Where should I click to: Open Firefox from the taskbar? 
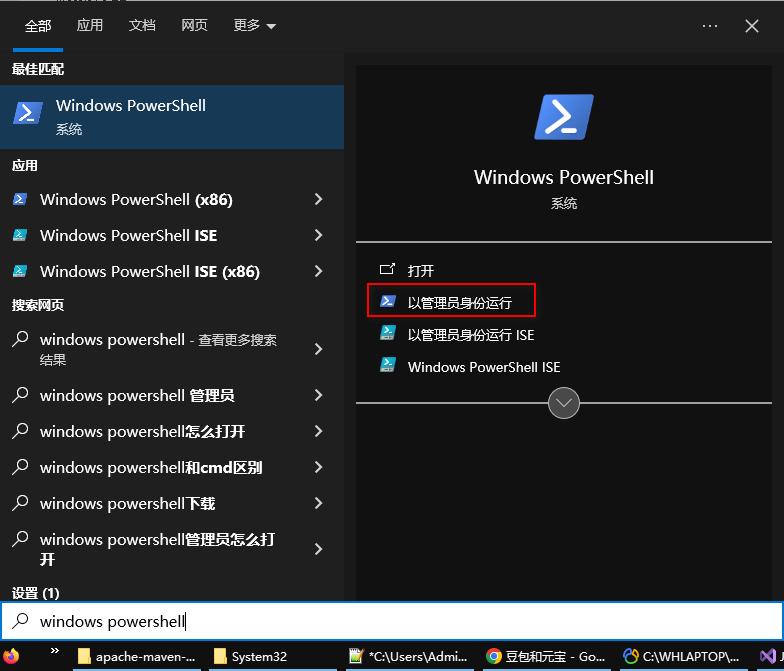click(10, 656)
